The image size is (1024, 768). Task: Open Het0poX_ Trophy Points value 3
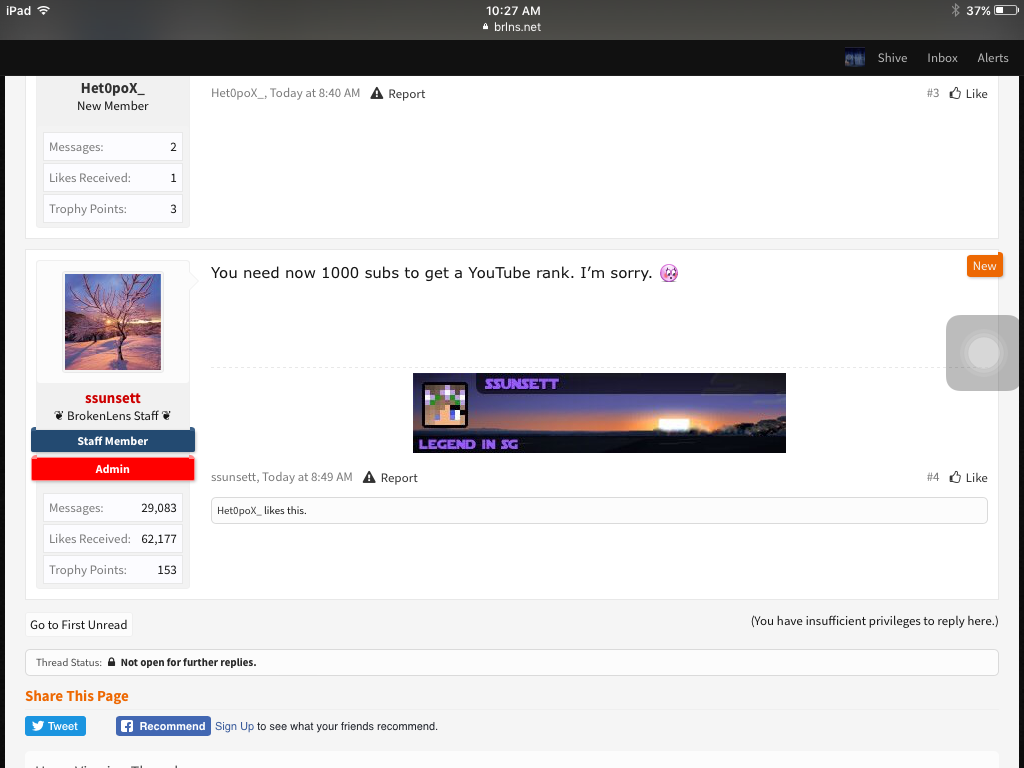coord(173,209)
